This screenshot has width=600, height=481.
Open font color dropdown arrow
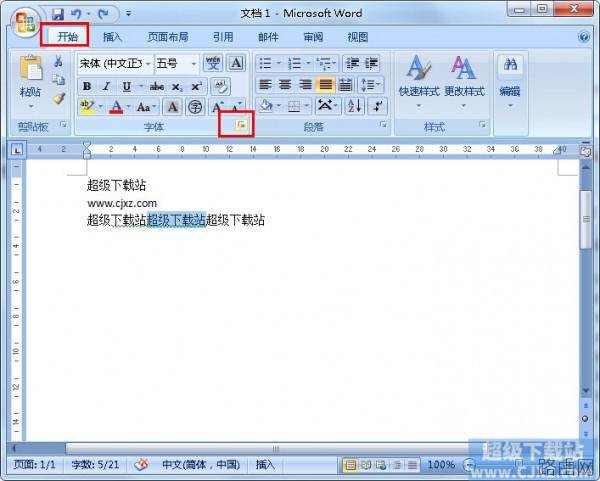click(x=129, y=107)
